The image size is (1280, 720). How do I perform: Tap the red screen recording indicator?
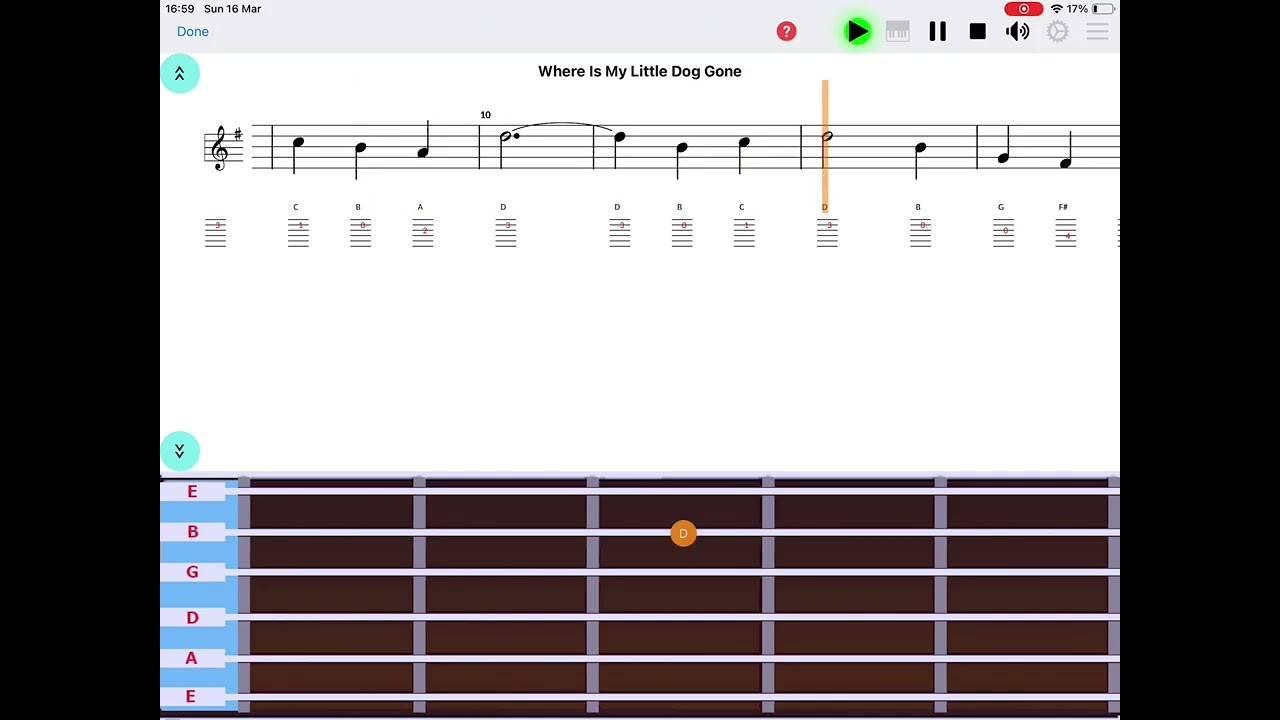pyautogui.click(x=1024, y=9)
